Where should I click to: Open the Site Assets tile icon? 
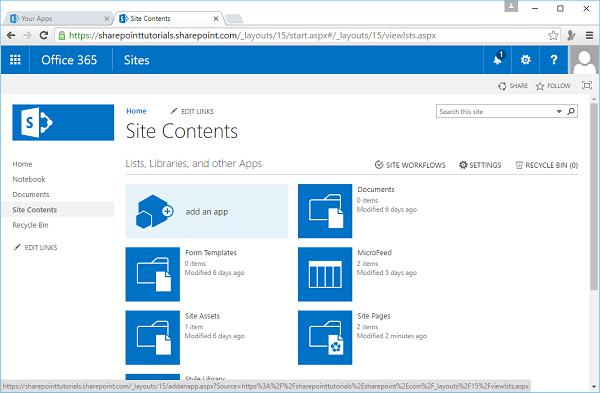(152, 337)
